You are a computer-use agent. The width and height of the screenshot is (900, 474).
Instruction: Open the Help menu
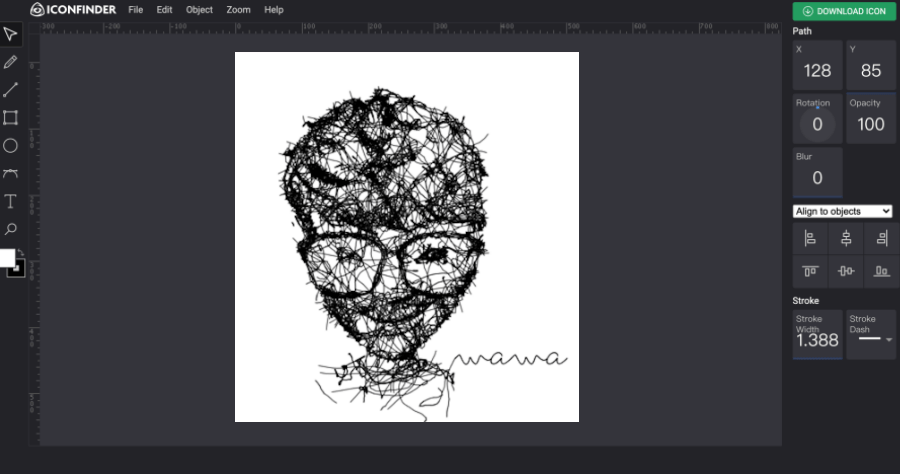[274, 10]
